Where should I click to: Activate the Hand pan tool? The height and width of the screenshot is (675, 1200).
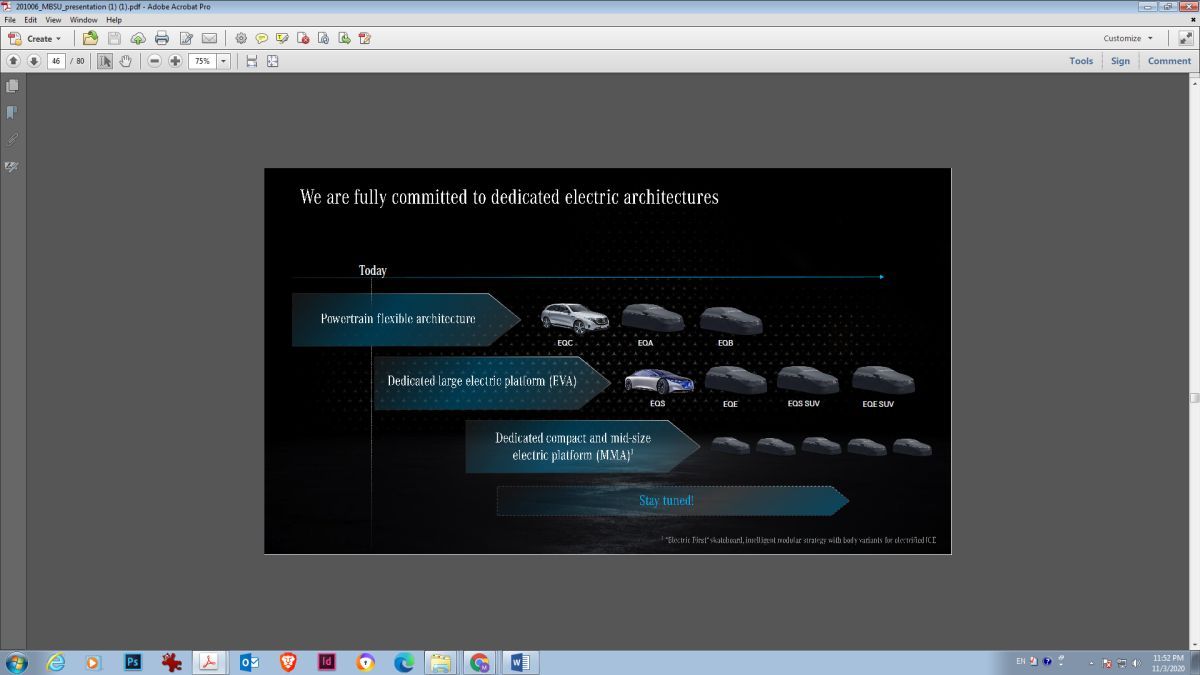(126, 61)
